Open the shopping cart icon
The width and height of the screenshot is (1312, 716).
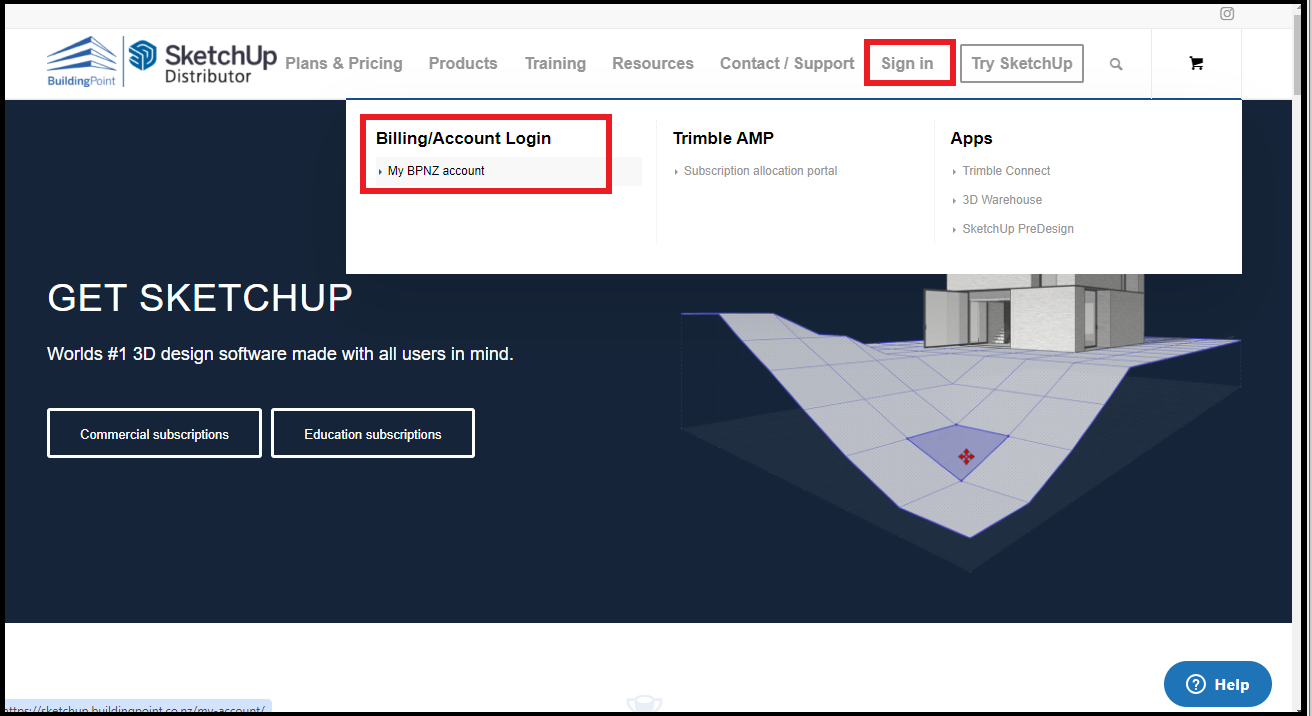[1195, 63]
